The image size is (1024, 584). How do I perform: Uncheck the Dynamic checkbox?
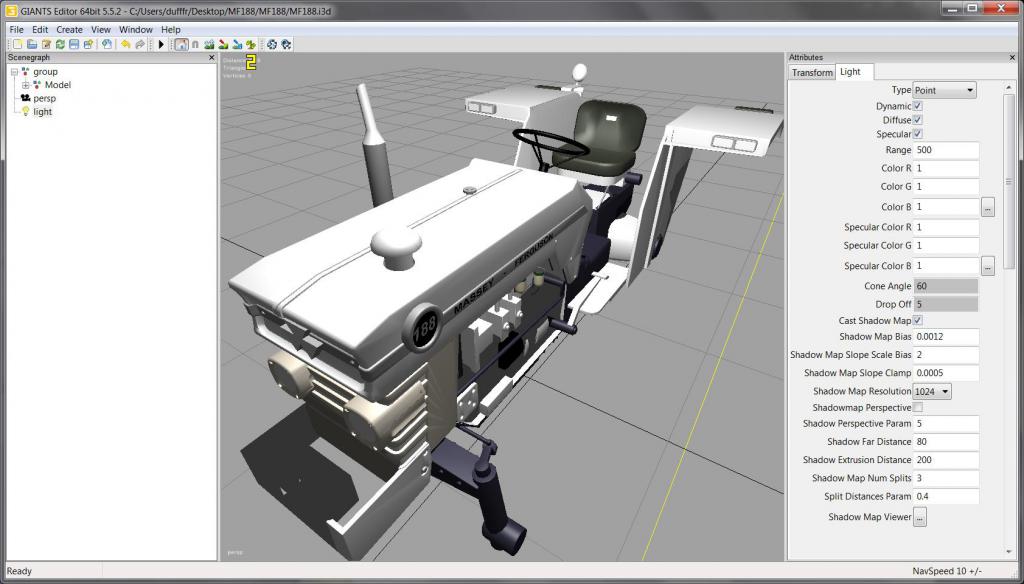coord(918,106)
